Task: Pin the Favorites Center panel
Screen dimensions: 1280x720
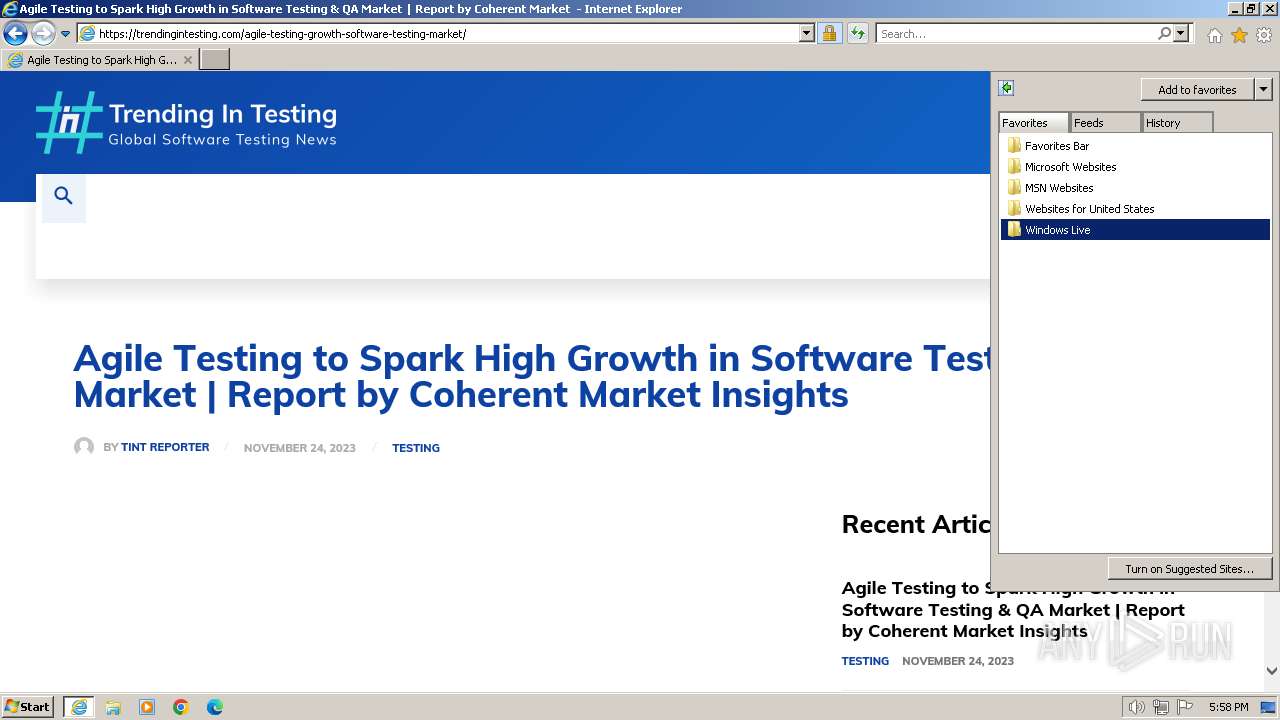Action: coord(1007,88)
